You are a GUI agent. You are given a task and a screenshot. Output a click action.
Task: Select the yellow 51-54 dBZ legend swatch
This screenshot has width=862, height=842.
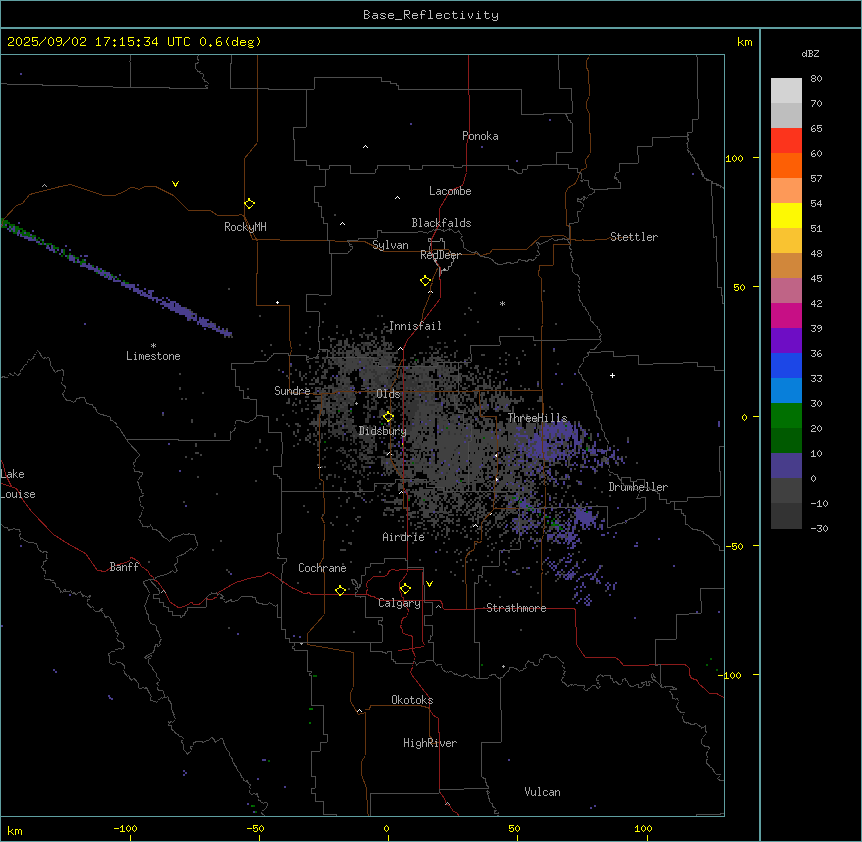(x=786, y=215)
